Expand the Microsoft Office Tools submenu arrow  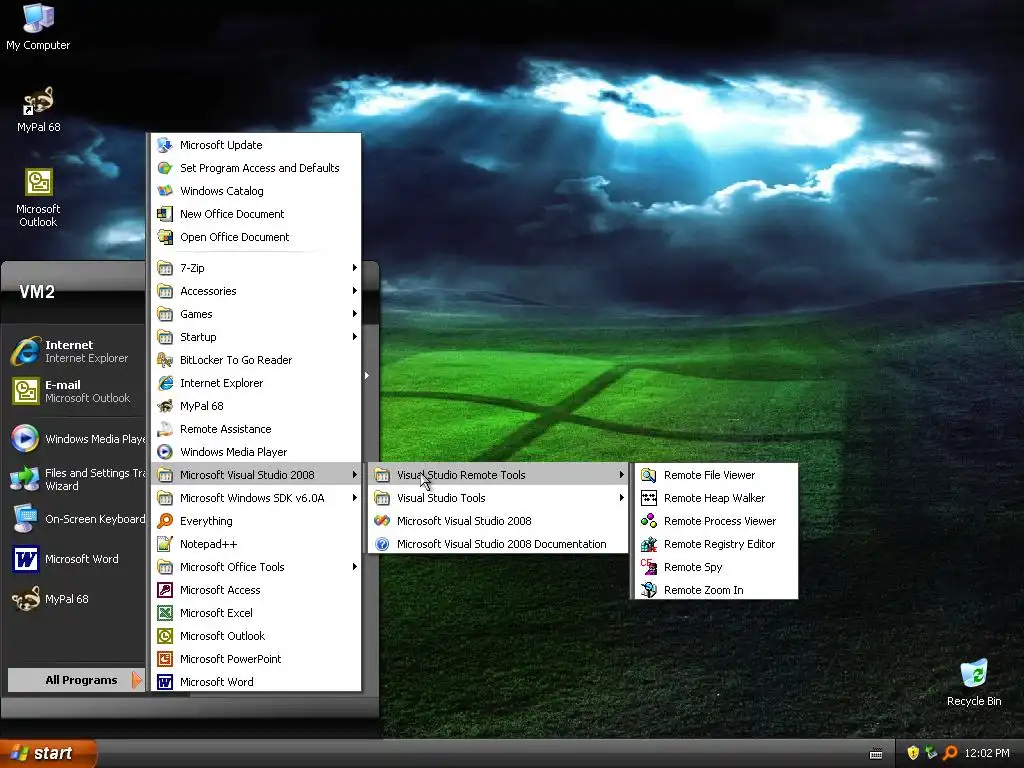(x=355, y=567)
